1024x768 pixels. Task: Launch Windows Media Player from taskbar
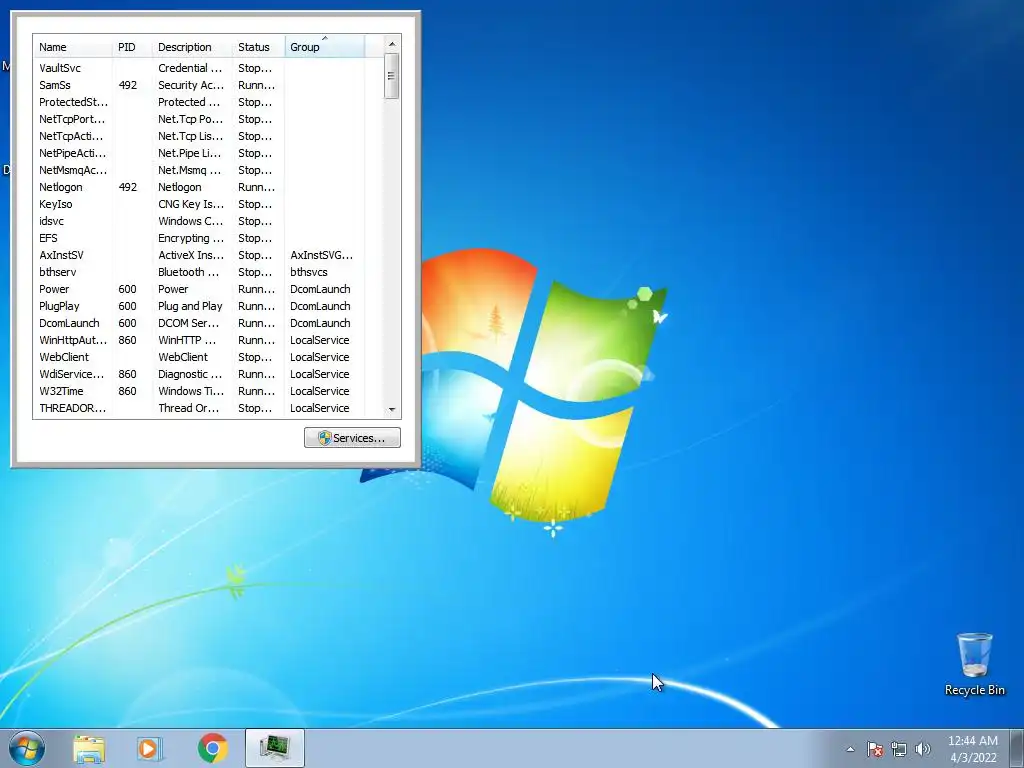point(150,748)
